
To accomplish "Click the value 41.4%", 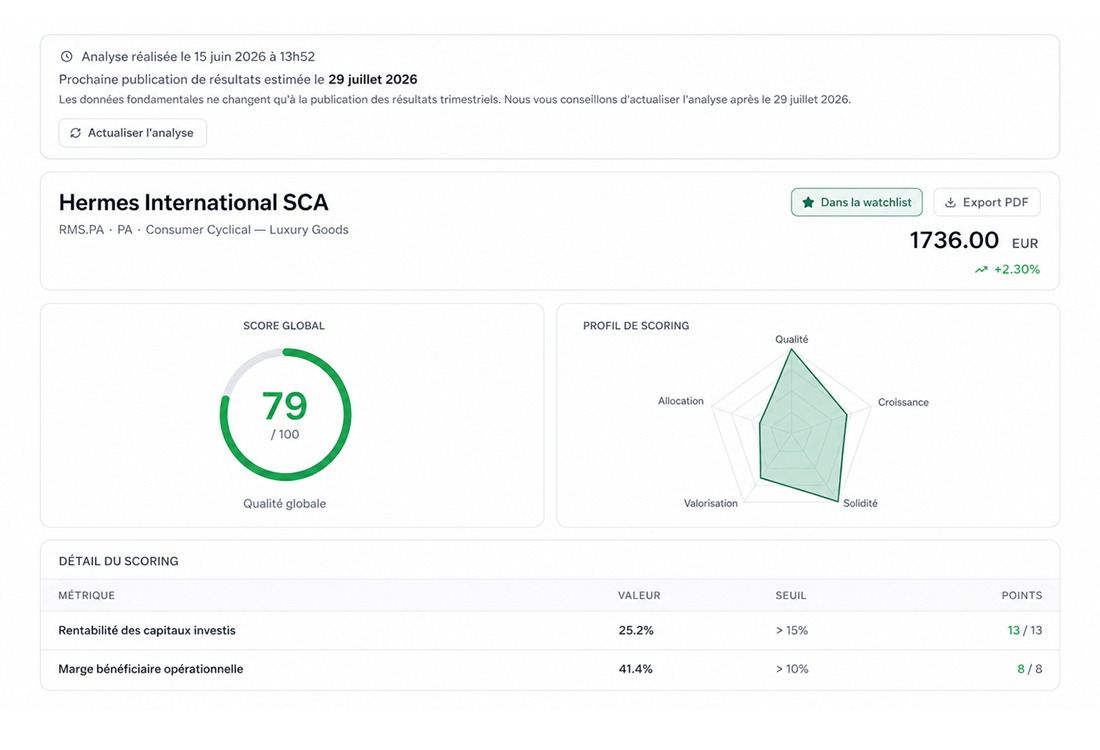I will [x=636, y=669].
